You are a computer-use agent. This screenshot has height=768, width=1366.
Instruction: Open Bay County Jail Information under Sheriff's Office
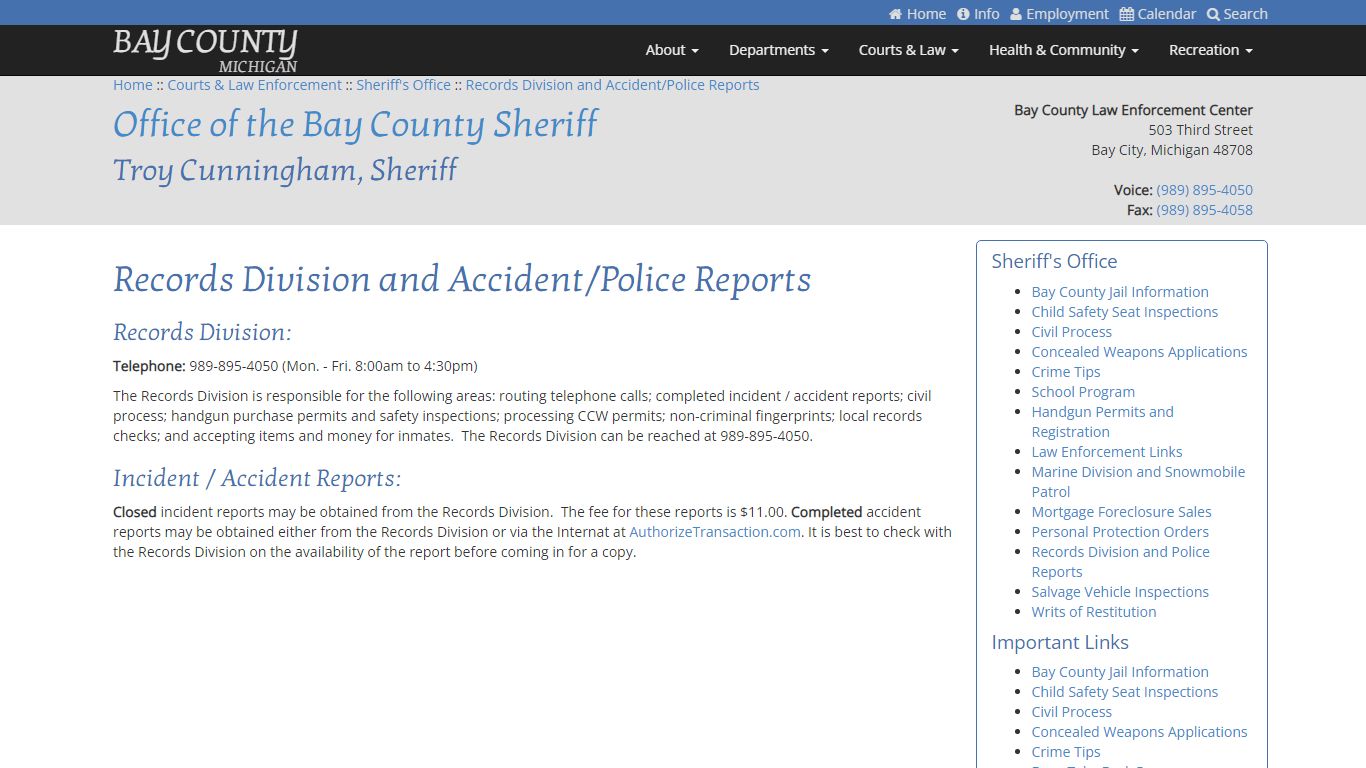pyautogui.click(x=1120, y=292)
